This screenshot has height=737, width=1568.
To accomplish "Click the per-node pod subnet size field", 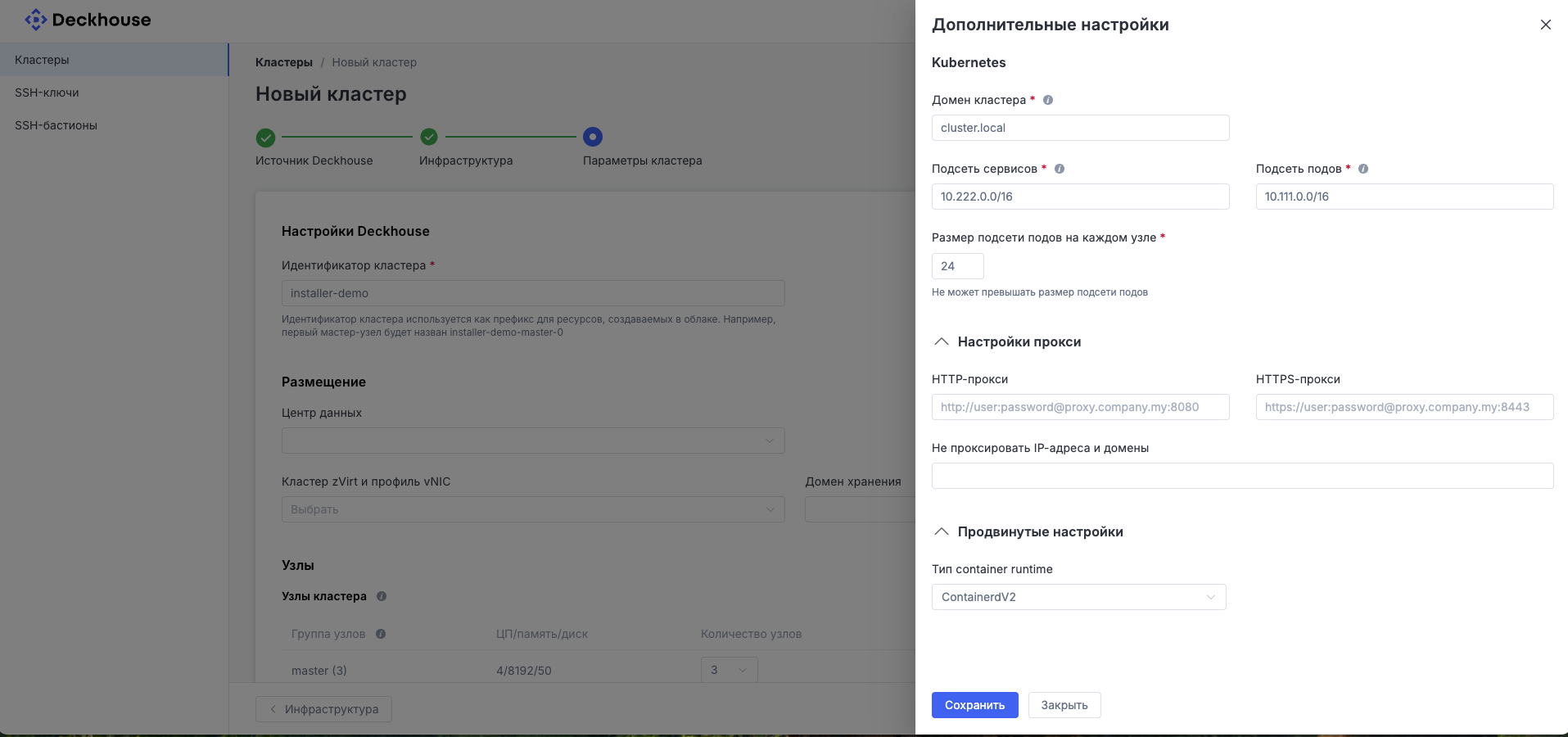I will (x=957, y=266).
